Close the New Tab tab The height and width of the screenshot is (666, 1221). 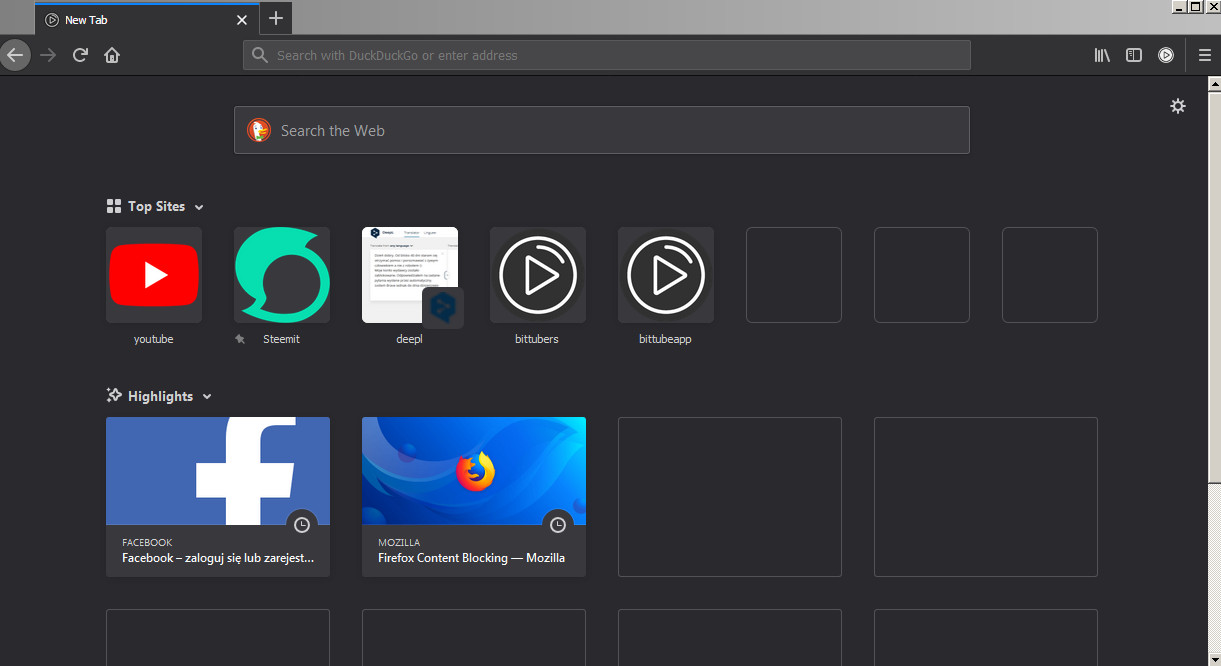[x=241, y=20]
